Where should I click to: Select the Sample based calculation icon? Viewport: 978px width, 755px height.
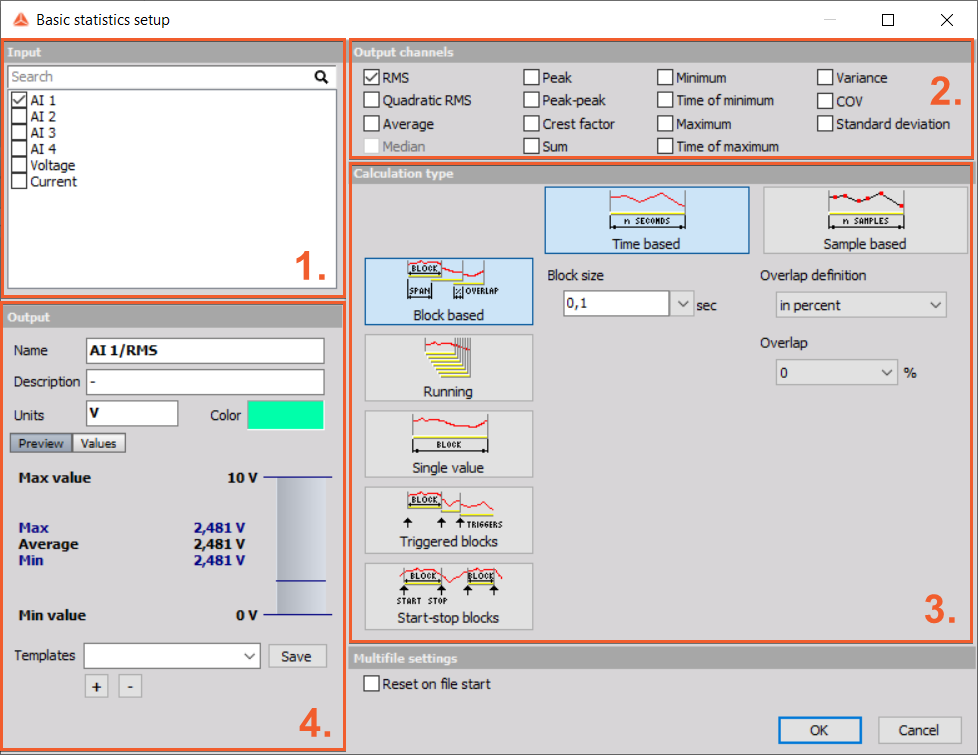[x=865, y=220]
